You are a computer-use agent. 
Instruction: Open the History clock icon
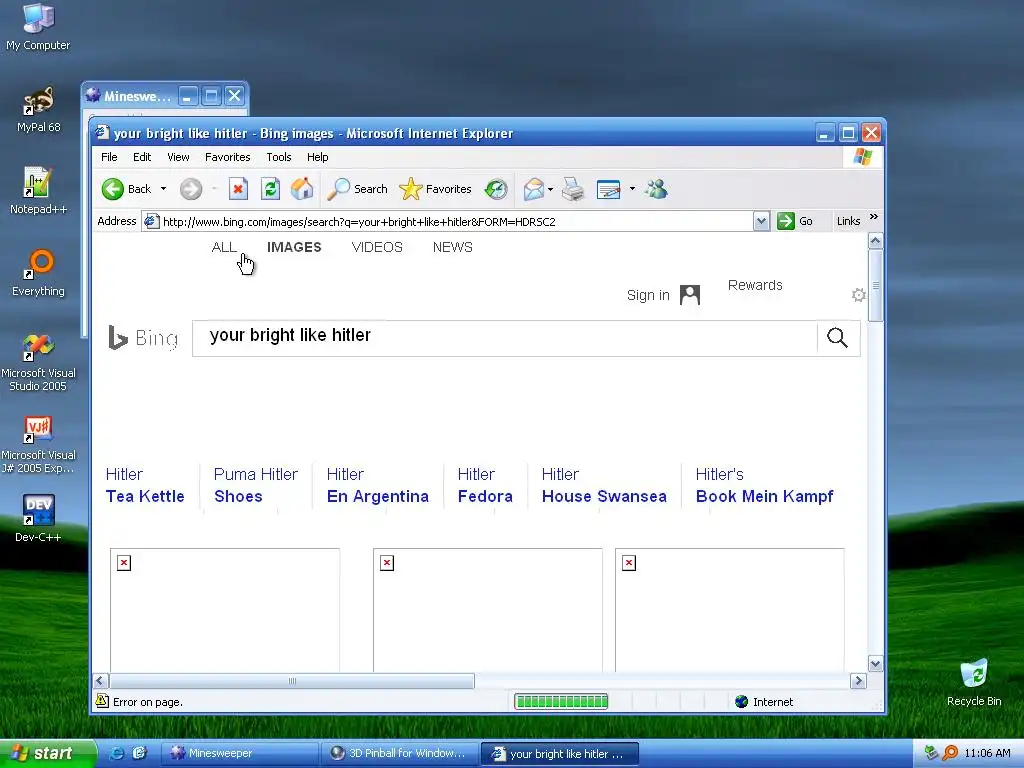pyautogui.click(x=496, y=189)
